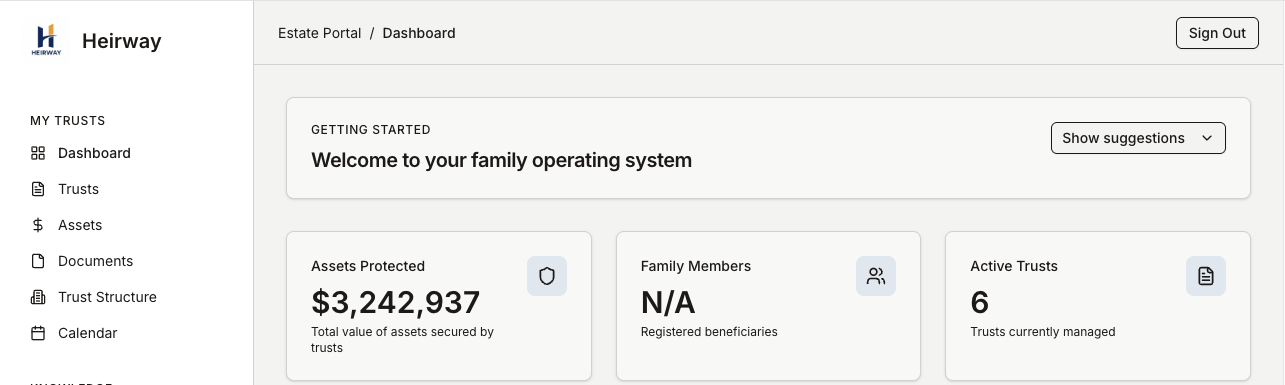Viewport: 1285px width, 385px height.
Task: Click the Family Members card title
Action: 696,266
